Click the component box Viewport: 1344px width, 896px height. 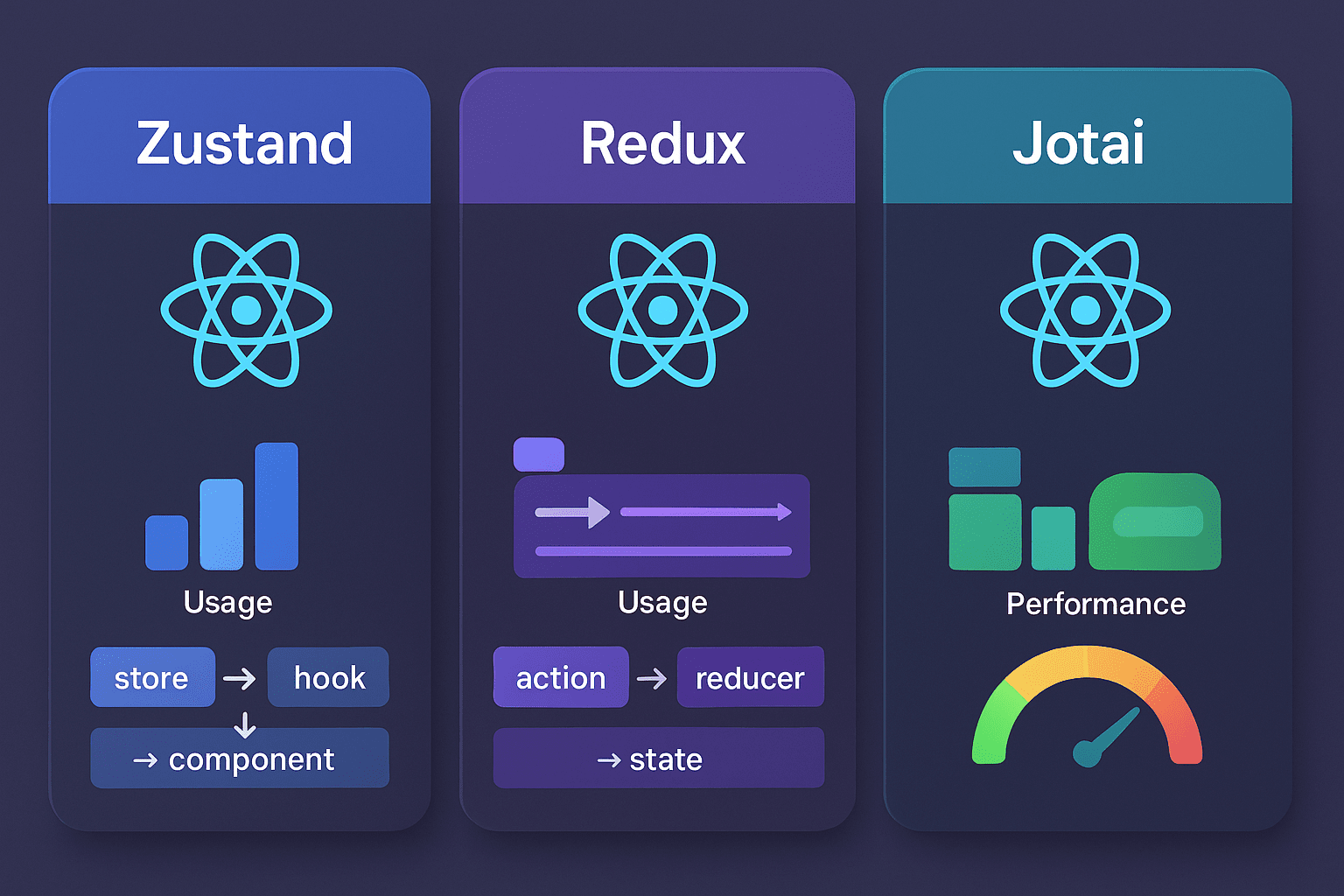point(240,758)
